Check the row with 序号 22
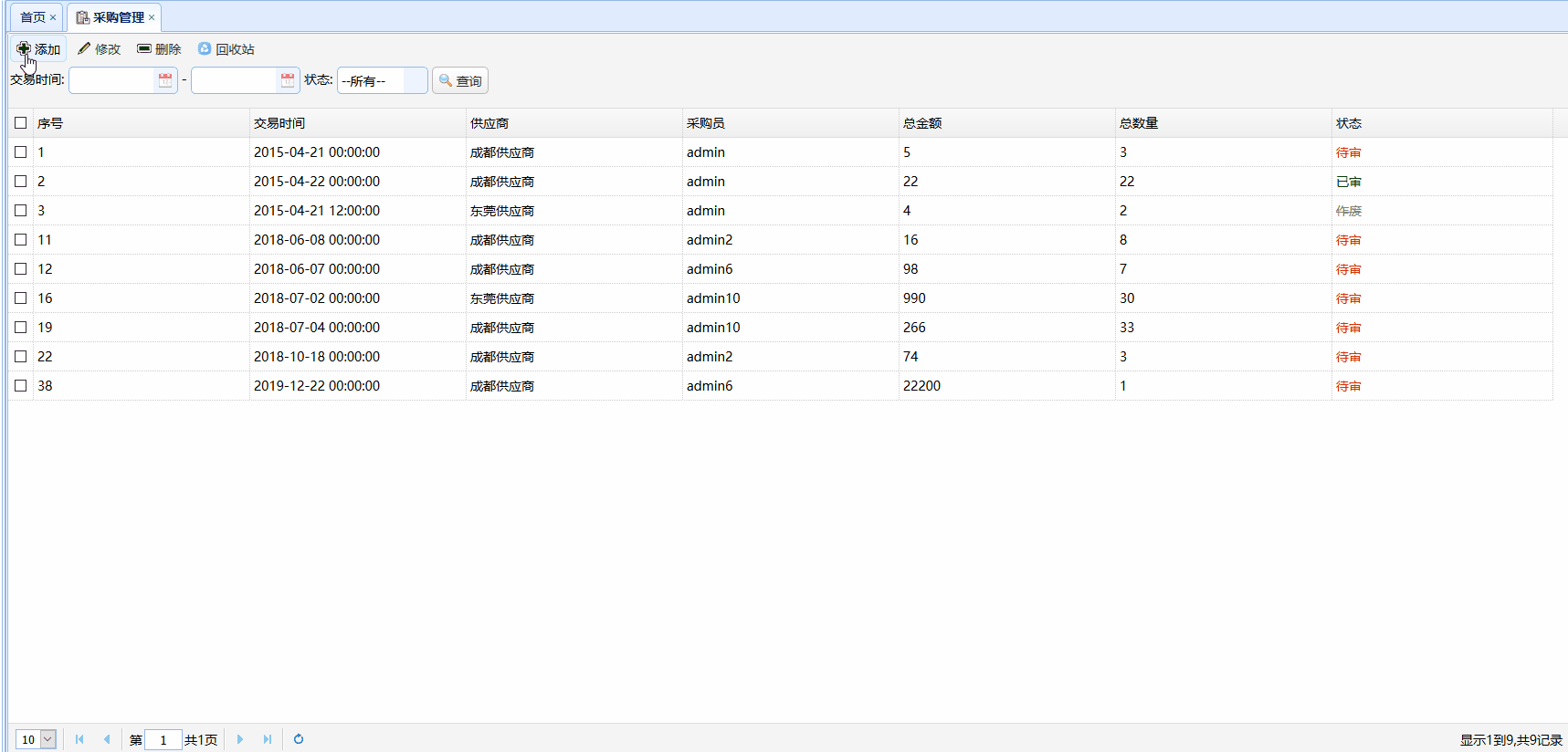 (x=20, y=357)
